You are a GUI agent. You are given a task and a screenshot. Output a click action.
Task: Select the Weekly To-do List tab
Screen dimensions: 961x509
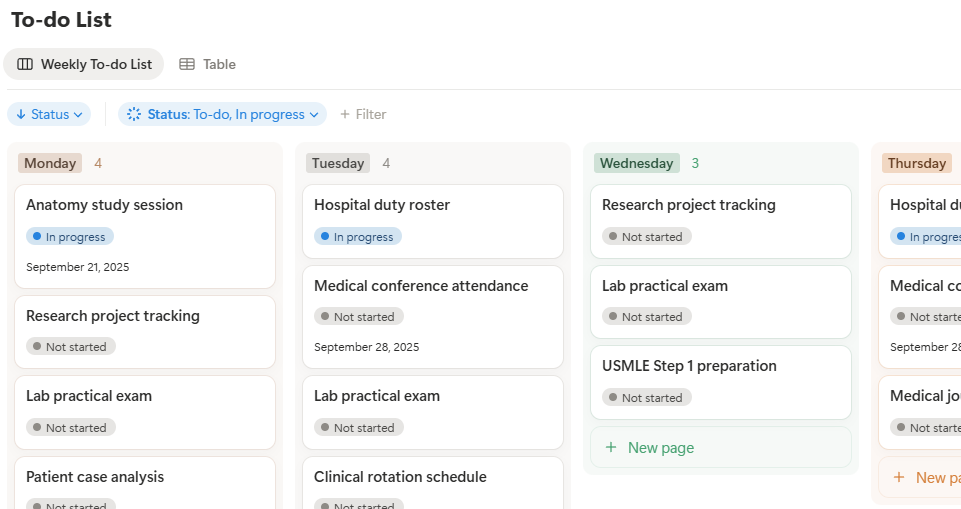pyautogui.click(x=84, y=64)
